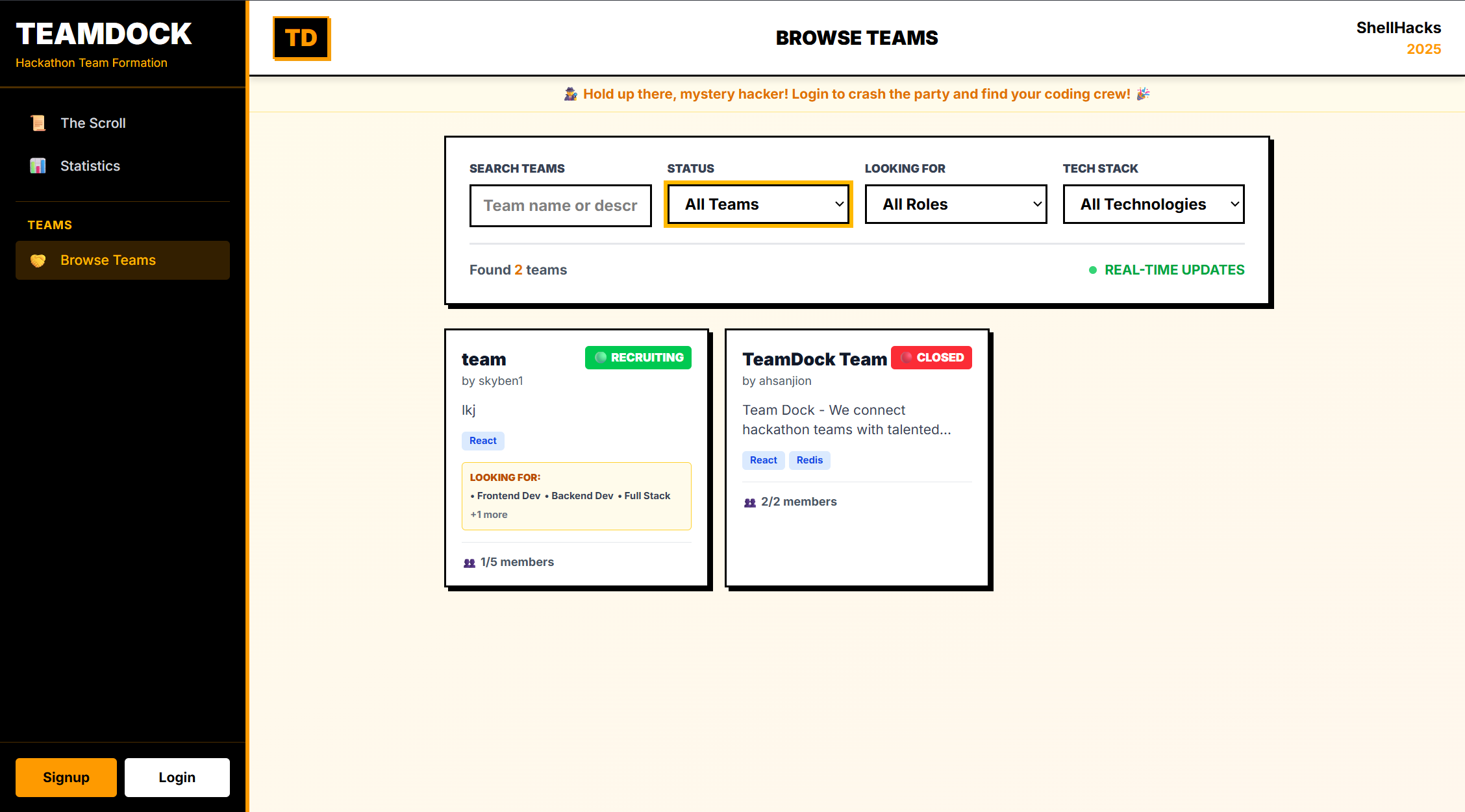Screen dimensions: 1465x812
Task: Click the TD logo icon in header
Action: [301, 38]
